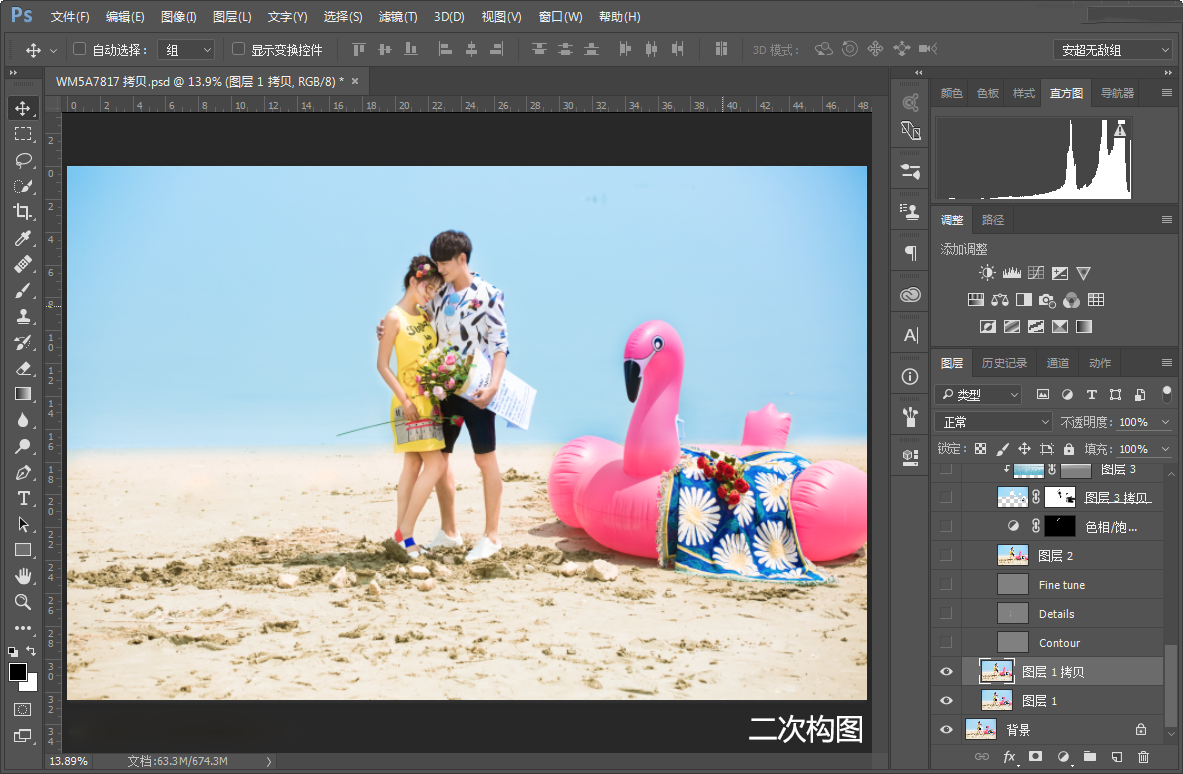Open the layer filter 类型 dropdown
Image resolution: width=1183 pixels, height=774 pixels.
pos(979,394)
